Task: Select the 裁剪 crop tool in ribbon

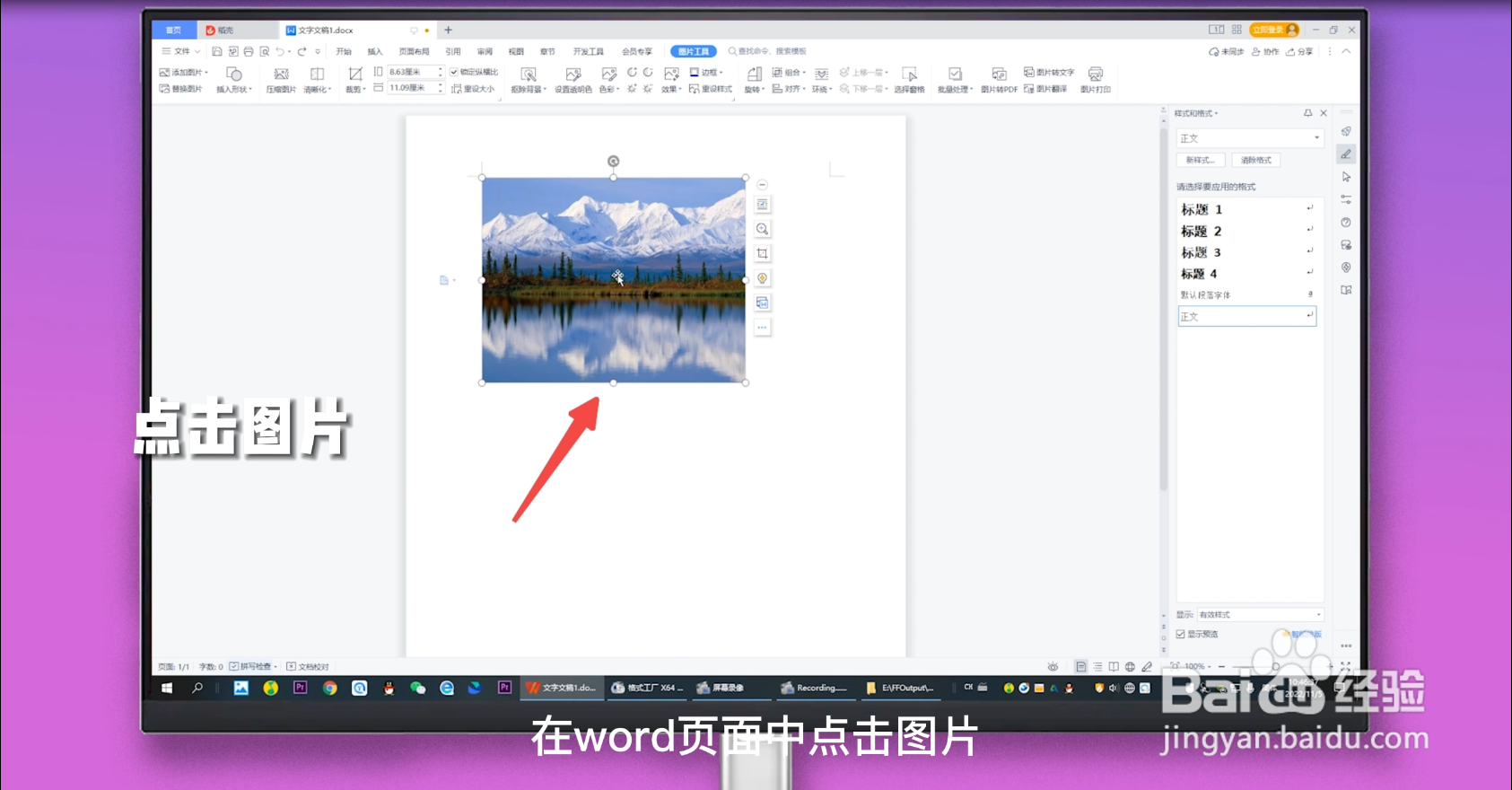Action: tap(355, 79)
